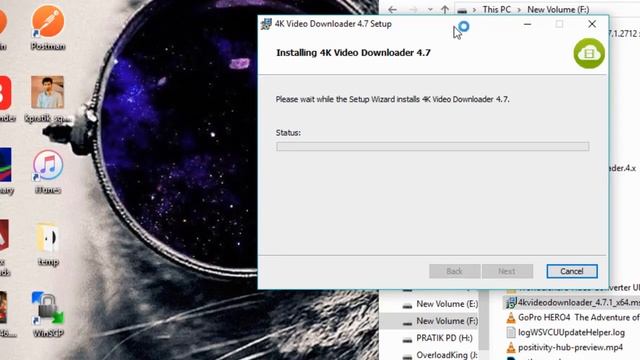Click the Cancel button in Setup
This screenshot has height=360, width=640.
572,271
